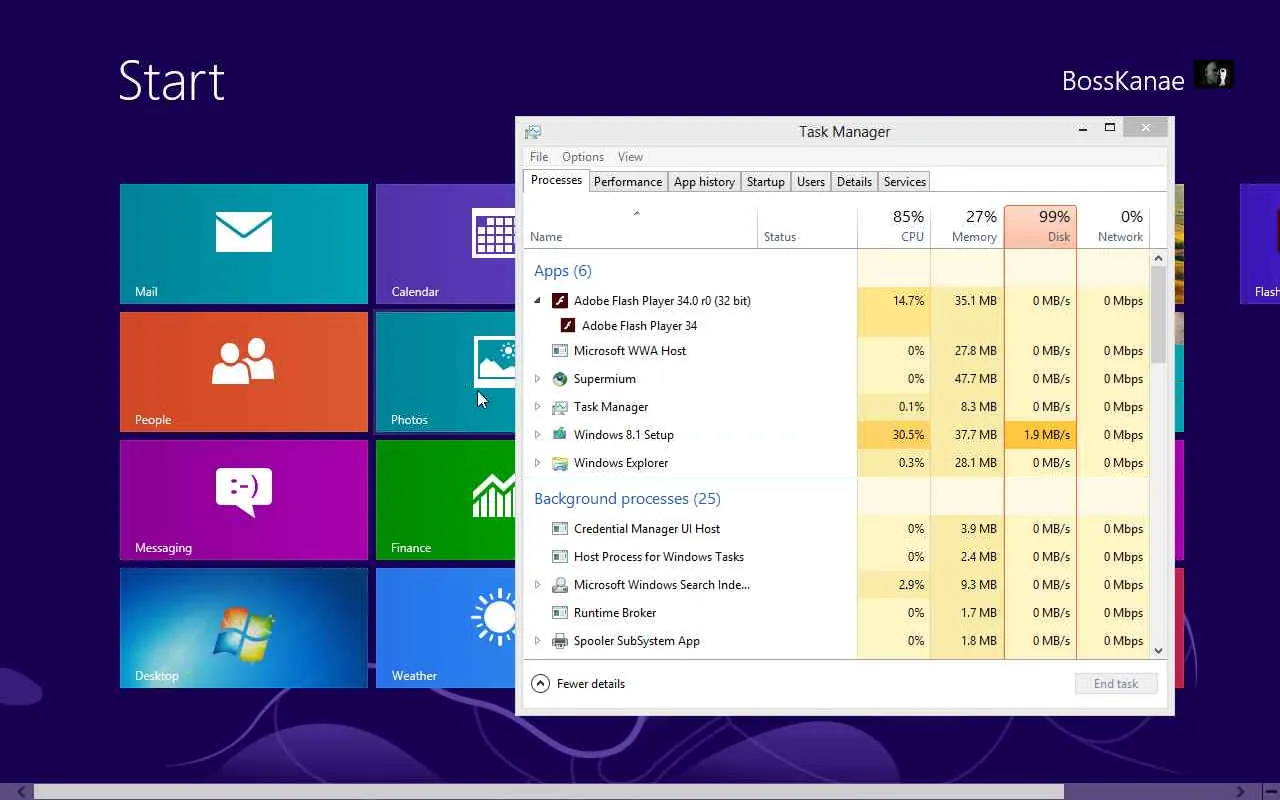Switch to the Details tab

tap(854, 182)
